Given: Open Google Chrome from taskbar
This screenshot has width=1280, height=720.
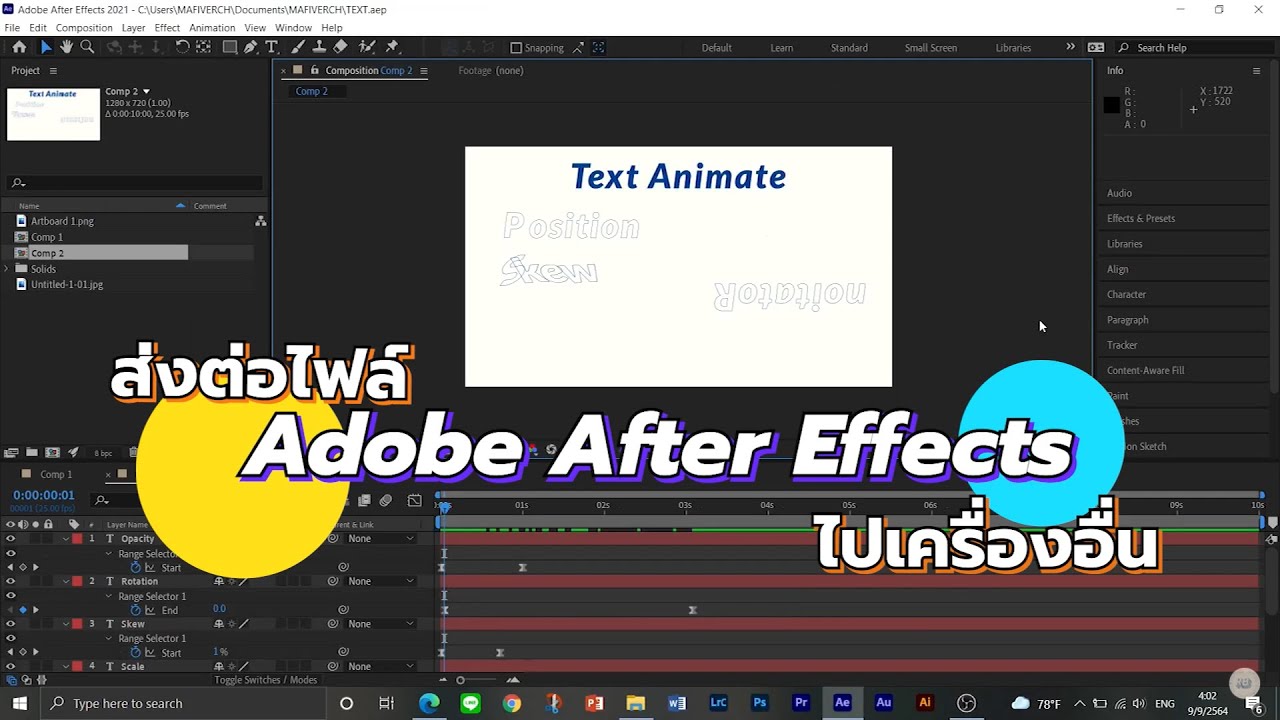Looking at the screenshot, I should tap(512, 703).
